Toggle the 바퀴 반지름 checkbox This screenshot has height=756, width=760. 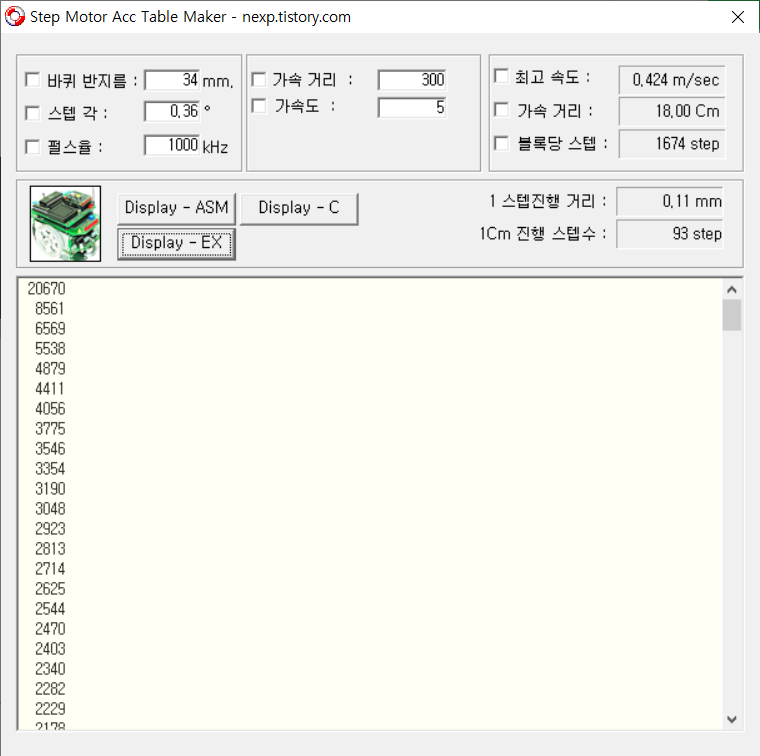32,79
